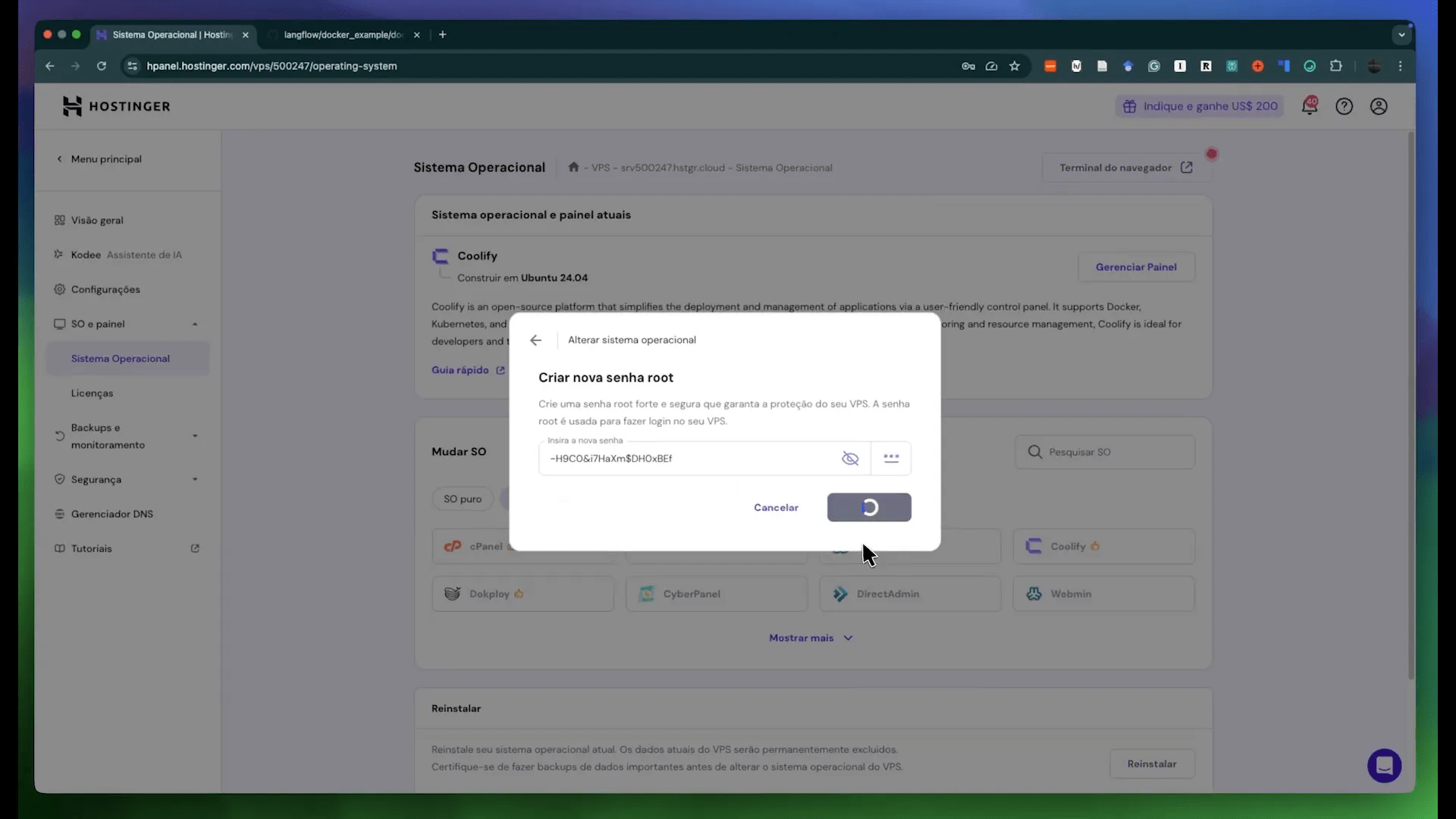1456x819 pixels.
Task: Open the tab search dropdown arrow
Action: [x=1401, y=35]
